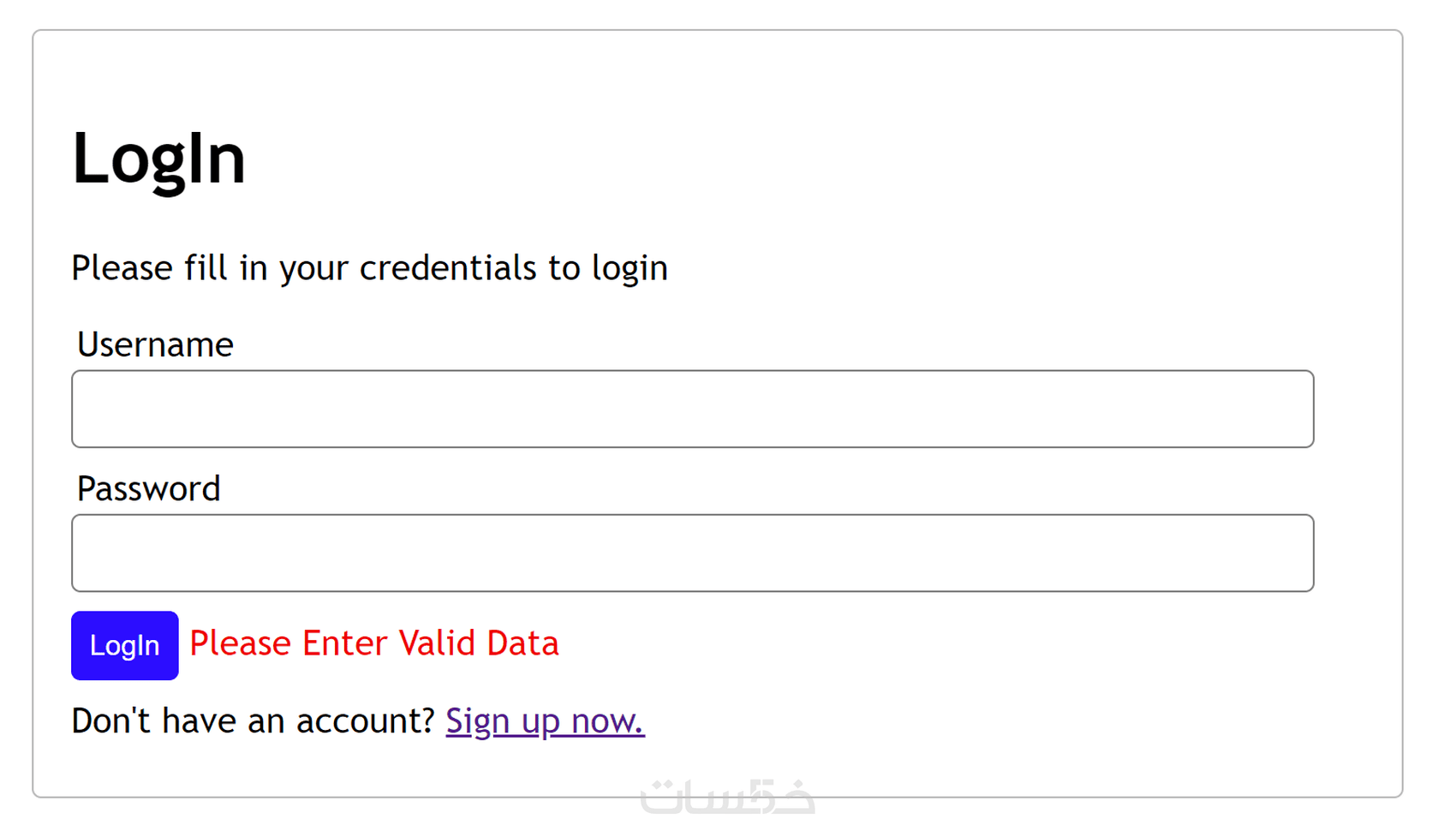Click the Username input field
This screenshot has width=1456, height=831.
pos(692,409)
